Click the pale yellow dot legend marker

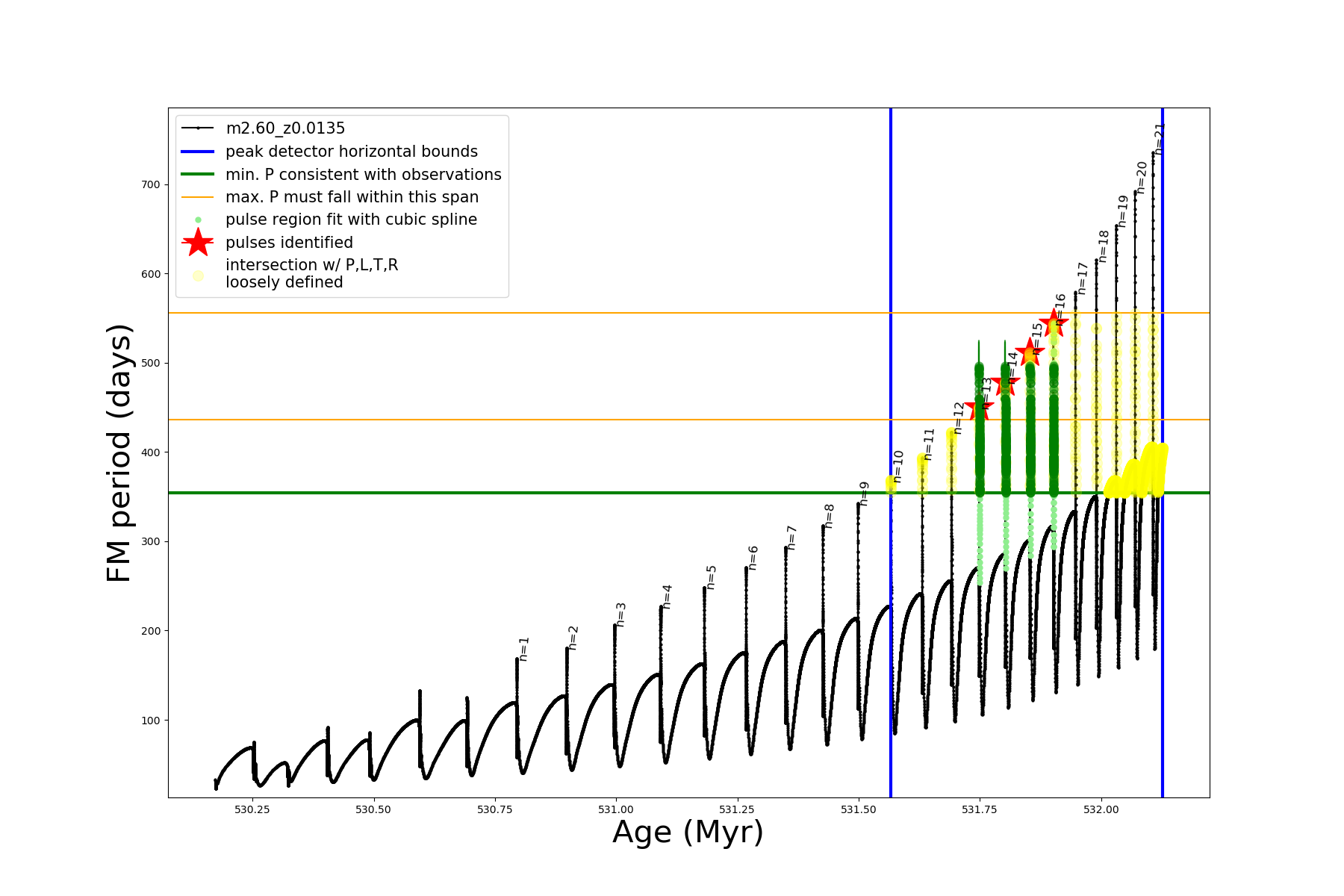pyautogui.click(x=198, y=276)
